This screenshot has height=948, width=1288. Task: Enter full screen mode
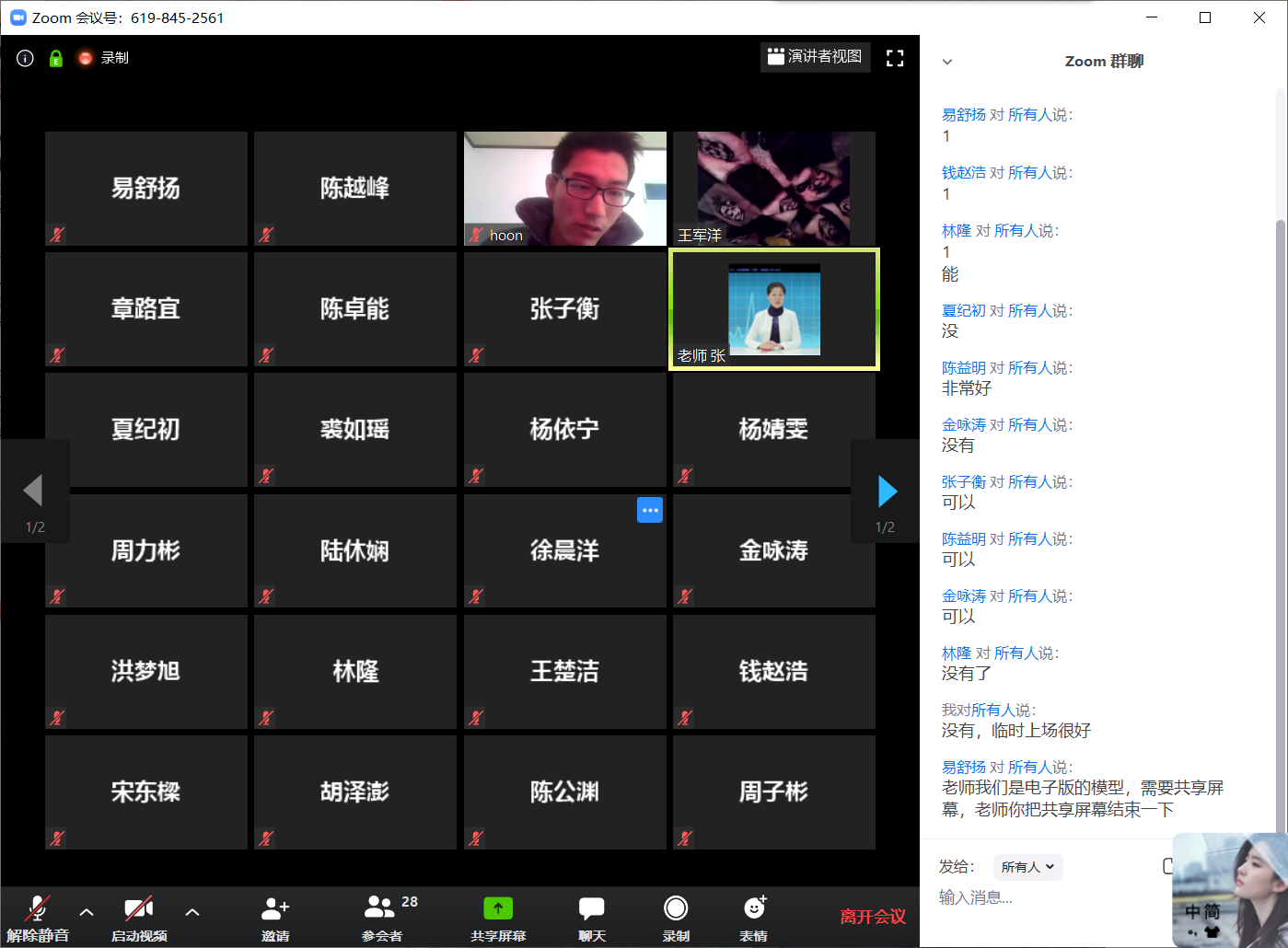tap(894, 58)
